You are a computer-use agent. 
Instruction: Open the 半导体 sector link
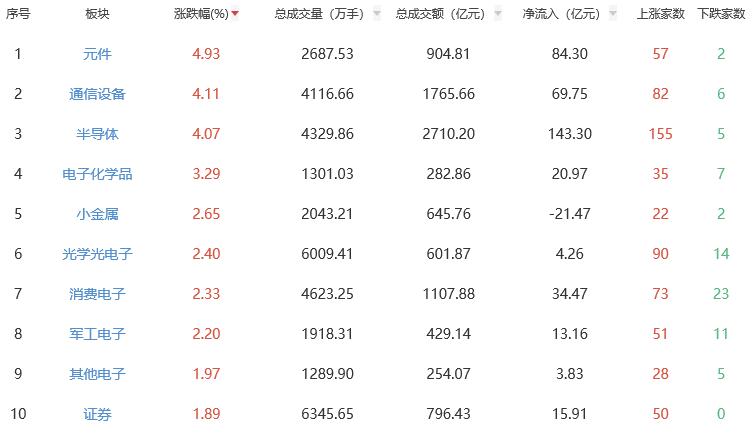[97, 134]
